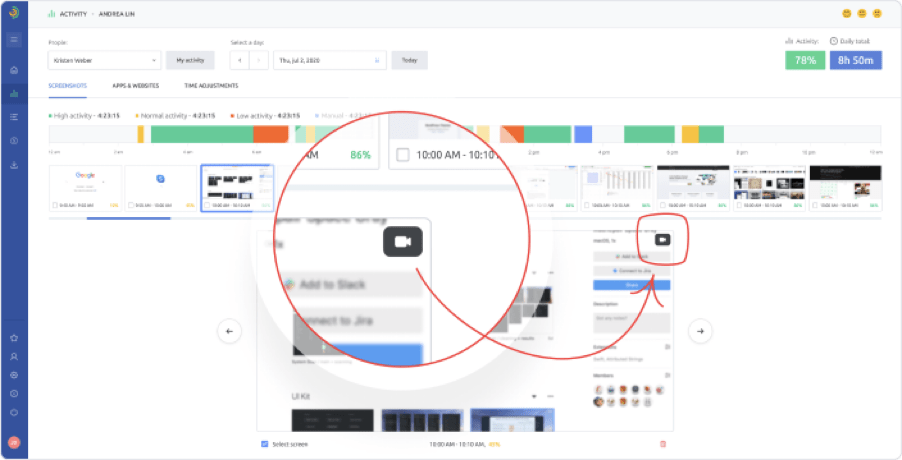Check the box on the Skype screenshot thumbnail

click(x=131, y=205)
